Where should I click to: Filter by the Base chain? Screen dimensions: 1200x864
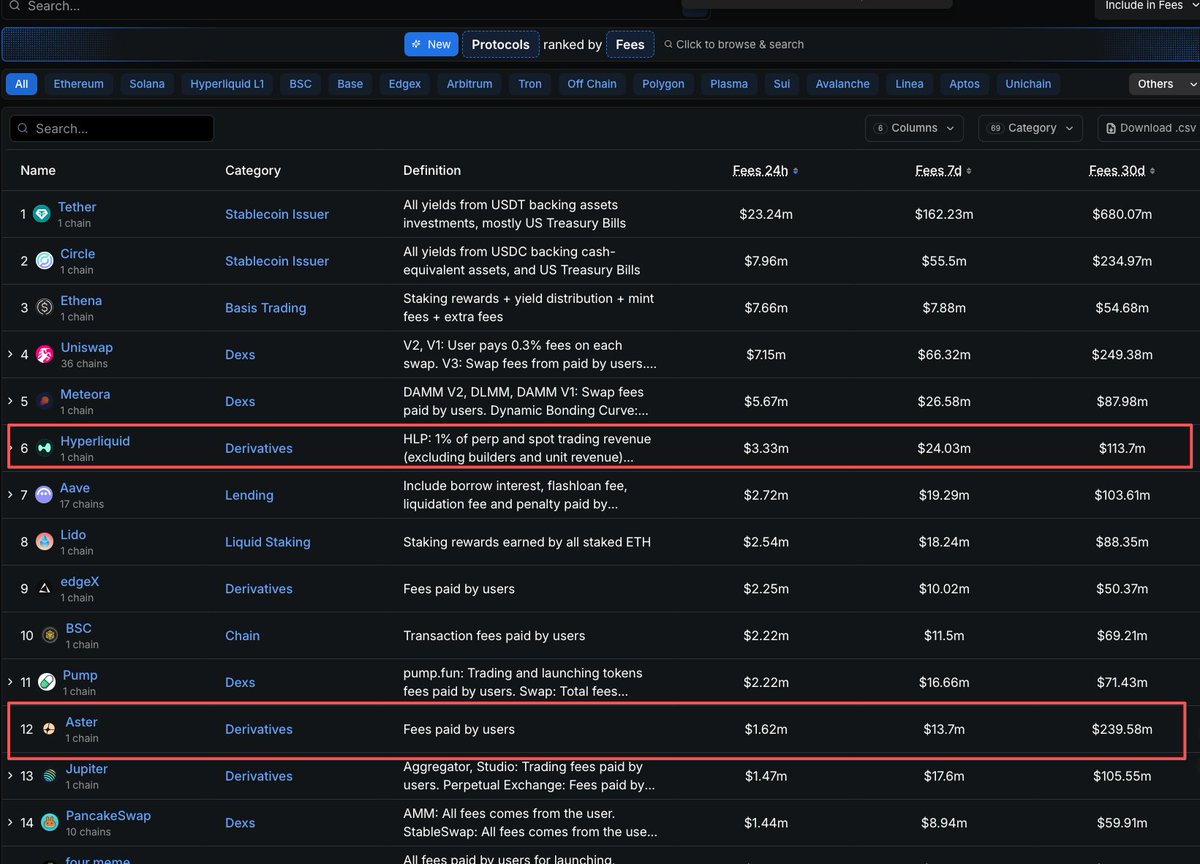350,84
